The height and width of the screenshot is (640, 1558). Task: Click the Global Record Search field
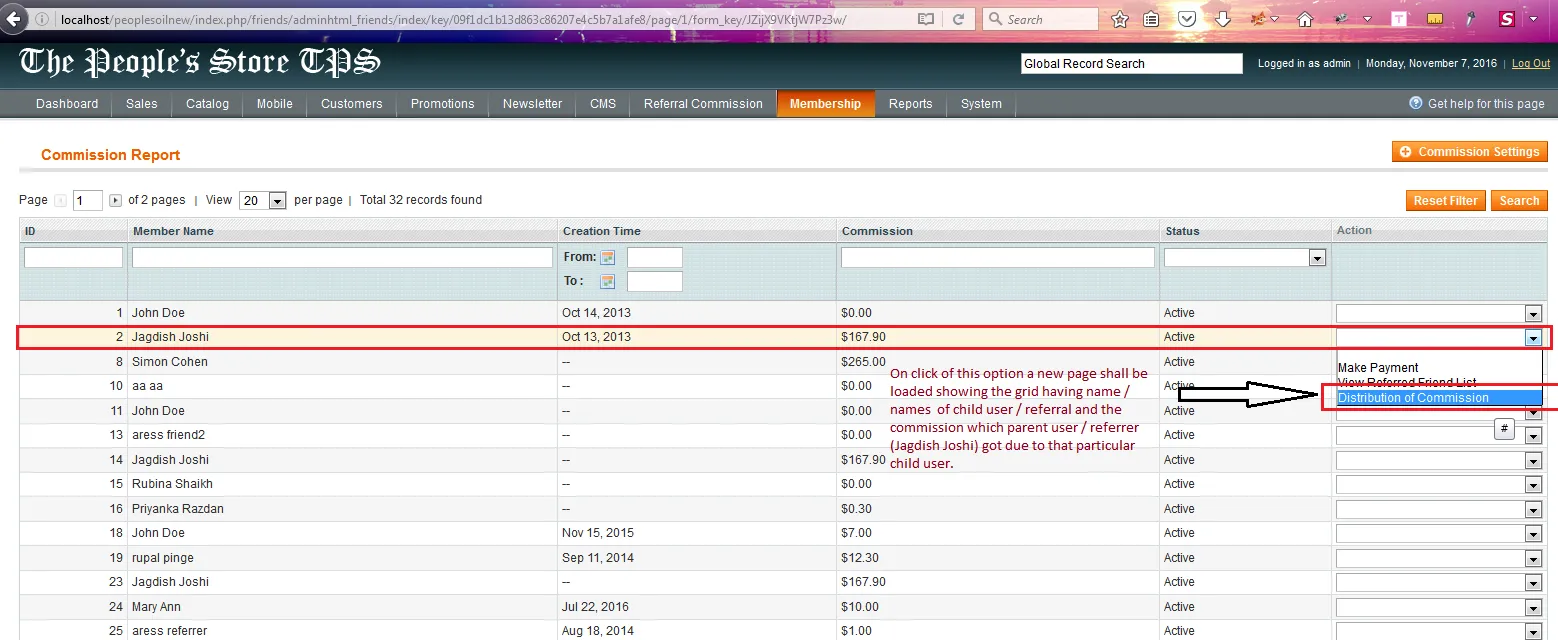click(1131, 64)
